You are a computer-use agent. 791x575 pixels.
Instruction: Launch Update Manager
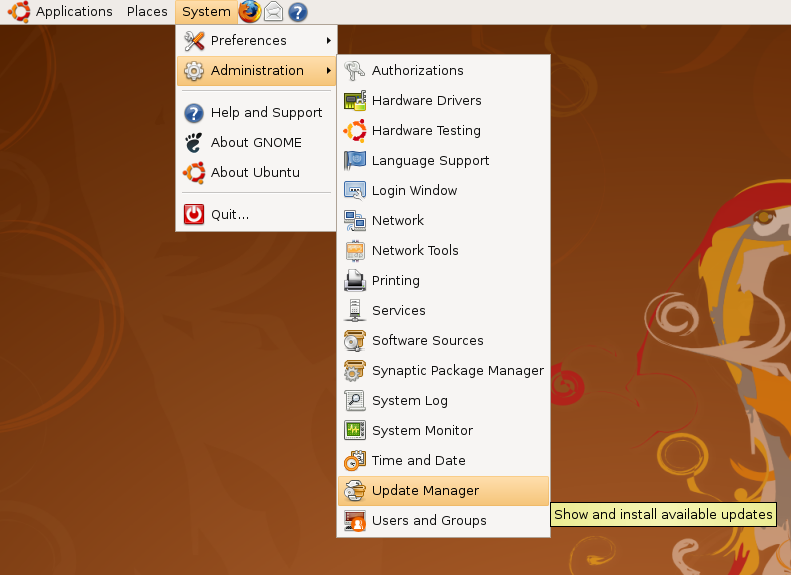coord(443,491)
